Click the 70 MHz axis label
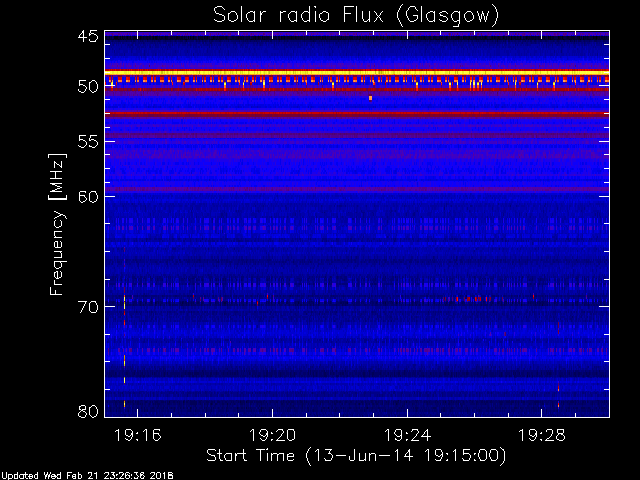This screenshot has width=640, height=480. point(88,307)
